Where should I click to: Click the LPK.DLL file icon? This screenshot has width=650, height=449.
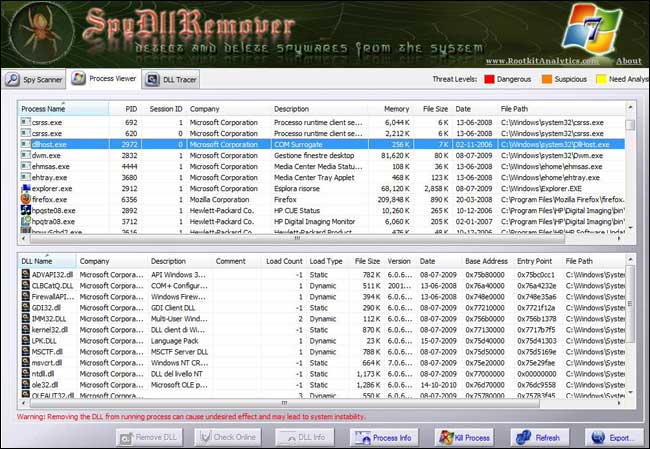(26, 340)
